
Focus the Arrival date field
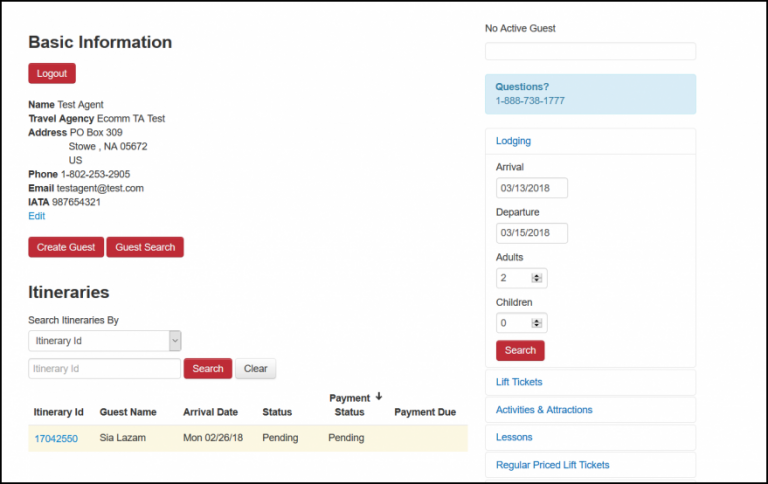(x=532, y=188)
